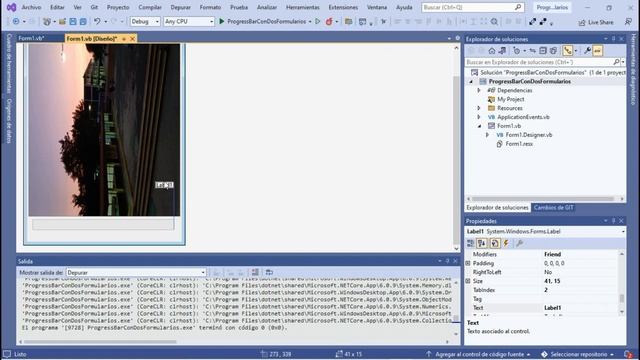Image resolution: width=640 pixels, height=360 pixels.
Task: Expand the Form1.Designer.vb node
Action: coord(487,135)
